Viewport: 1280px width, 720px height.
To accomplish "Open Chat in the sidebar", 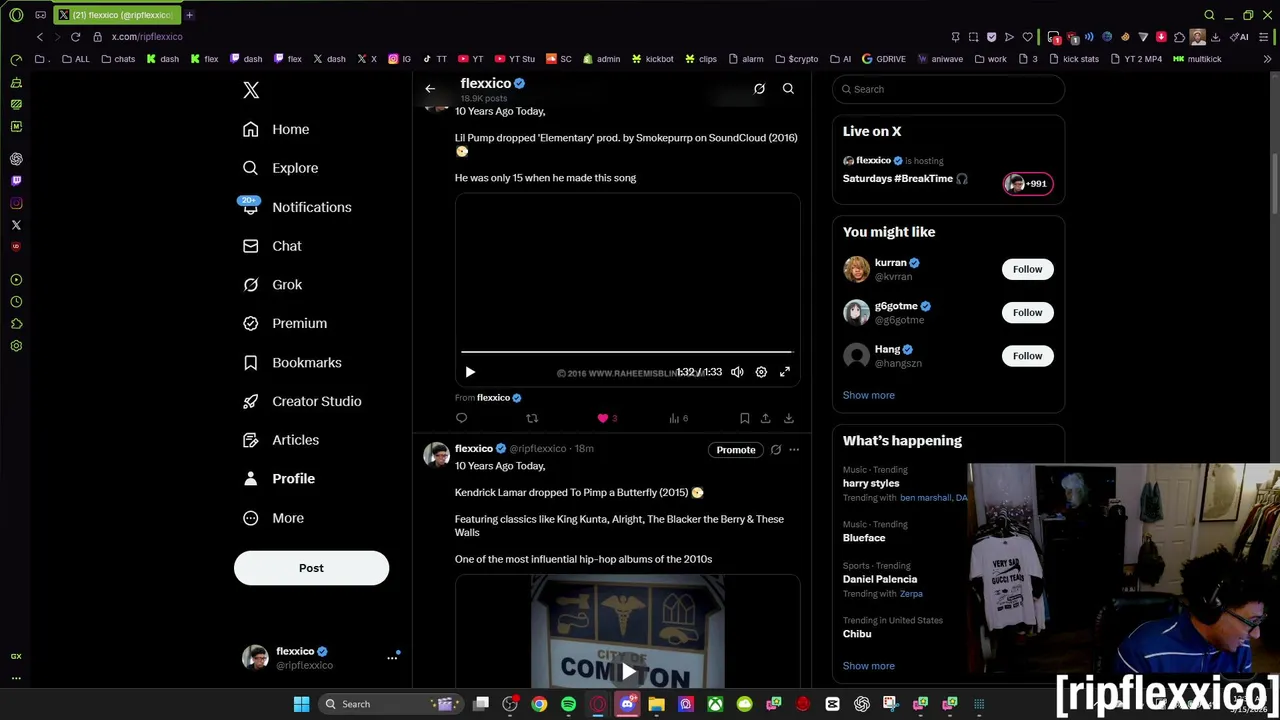I will click(x=272, y=246).
